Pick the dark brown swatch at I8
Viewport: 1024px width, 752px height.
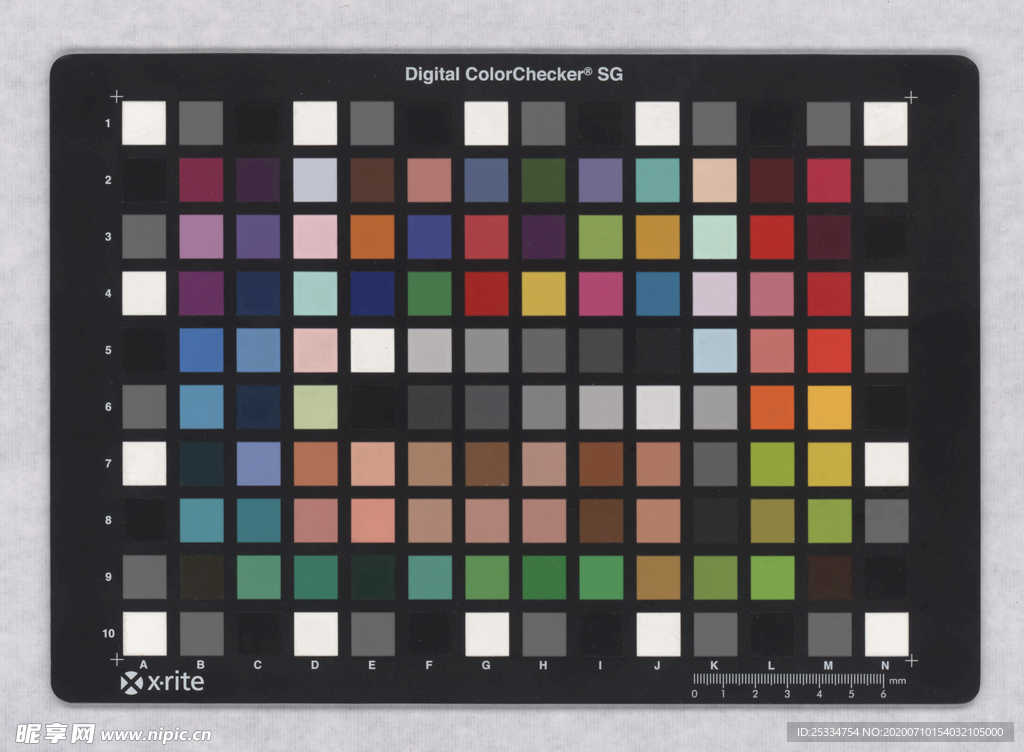[x=601, y=521]
